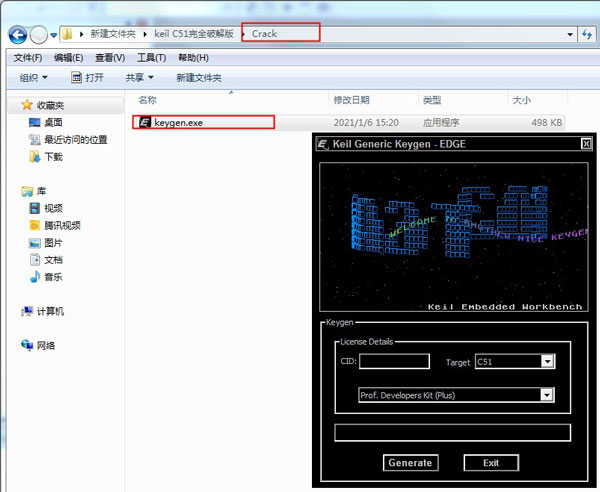Screen dimensions: 600x492
Task: Open 最近访问的位置 (Recent Places) in favorites
Action: click(36, 140)
